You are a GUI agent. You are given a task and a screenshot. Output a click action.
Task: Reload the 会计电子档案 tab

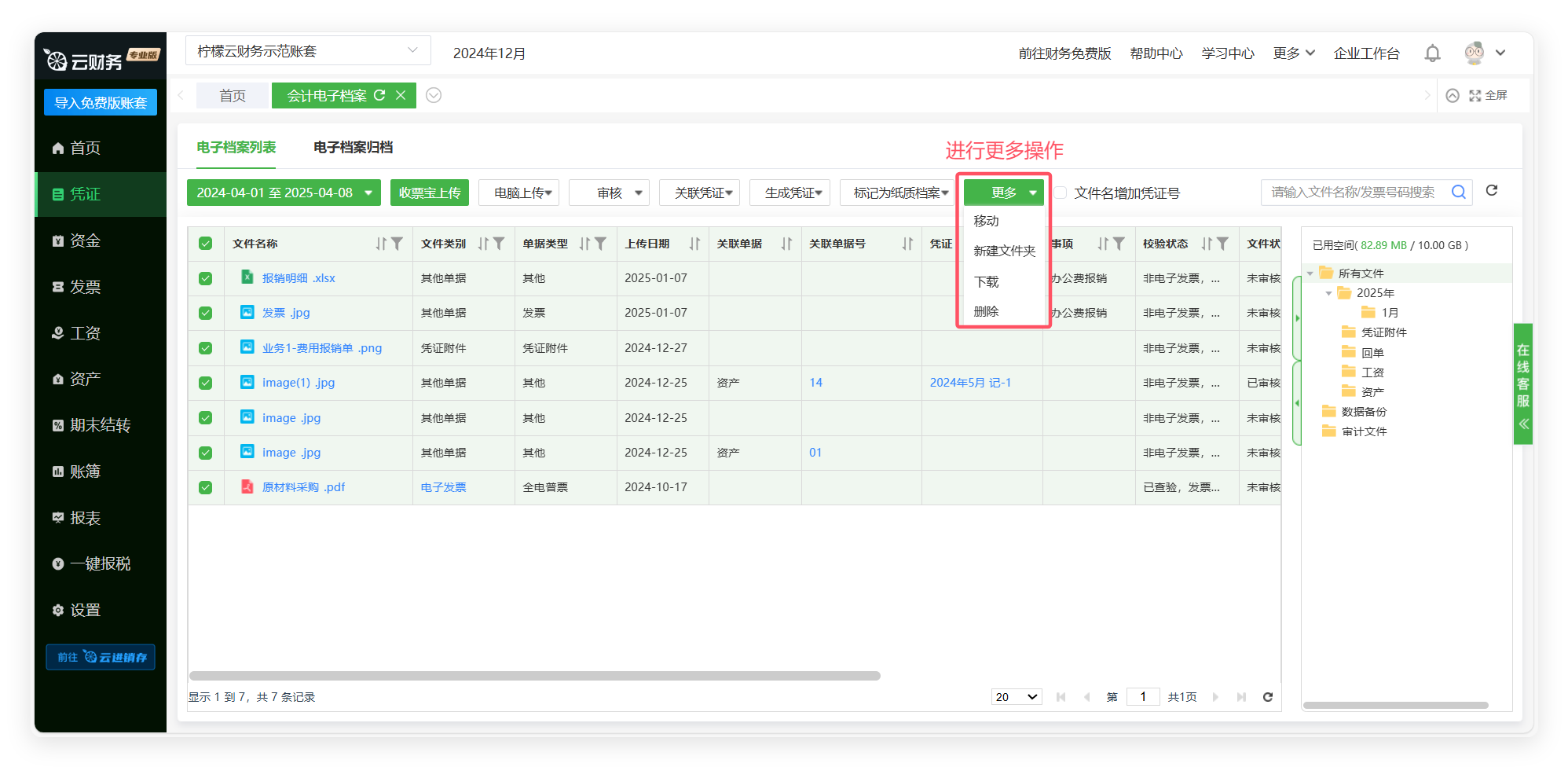pos(379,95)
